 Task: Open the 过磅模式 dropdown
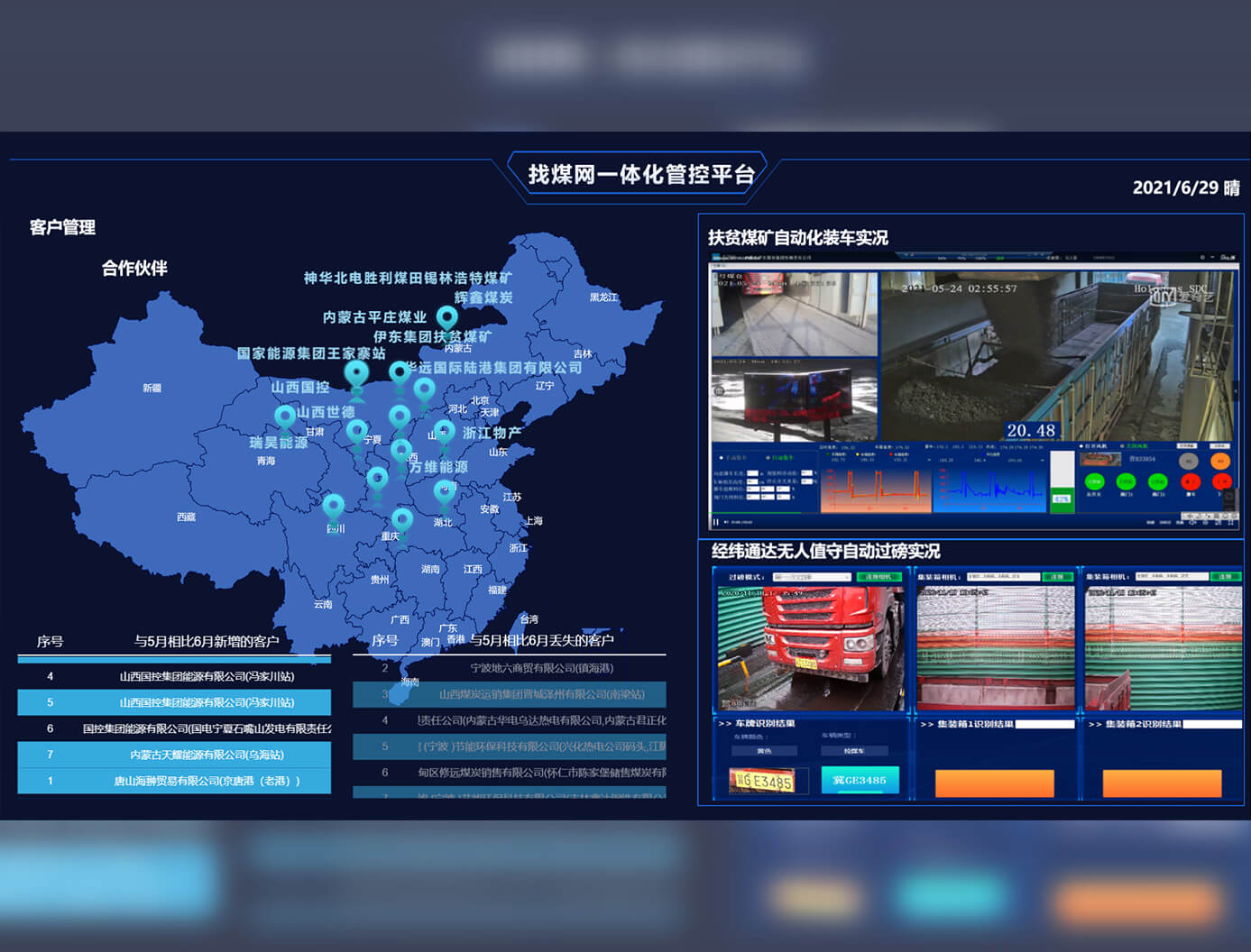coord(811,577)
